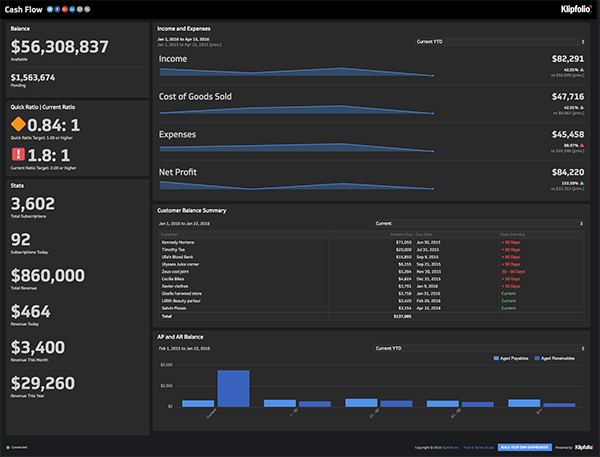Click the Aged Receivables legend swatch
Screen dimensions: 600x457
[537, 358]
